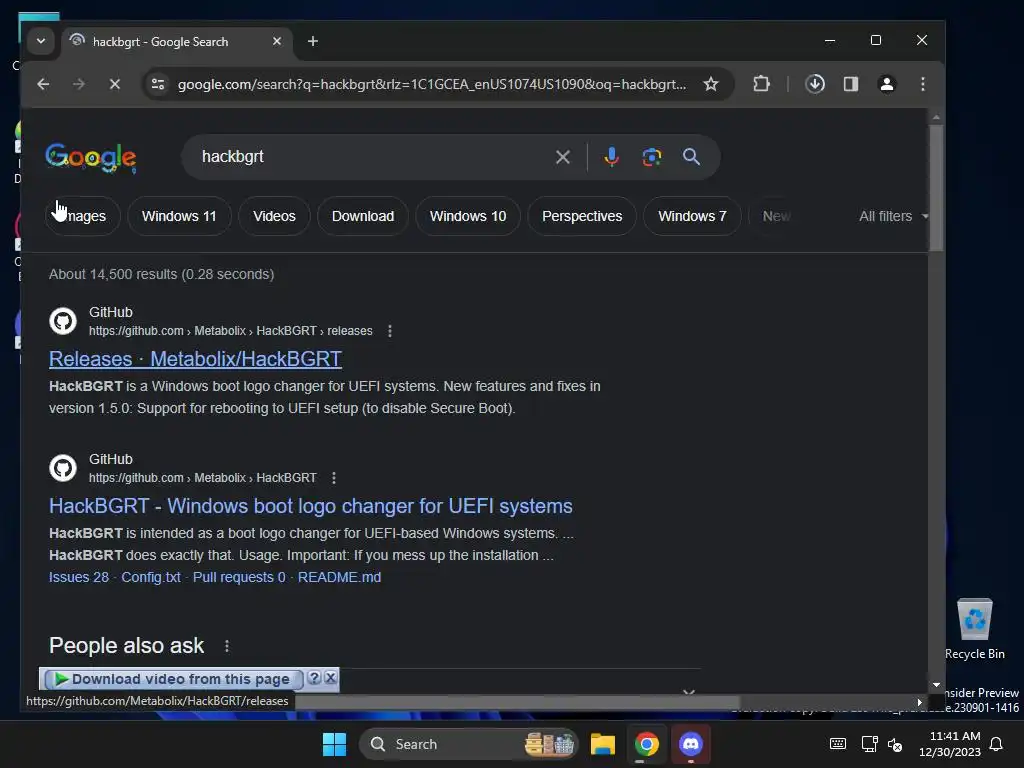Open the Windows Start menu

[x=334, y=744]
